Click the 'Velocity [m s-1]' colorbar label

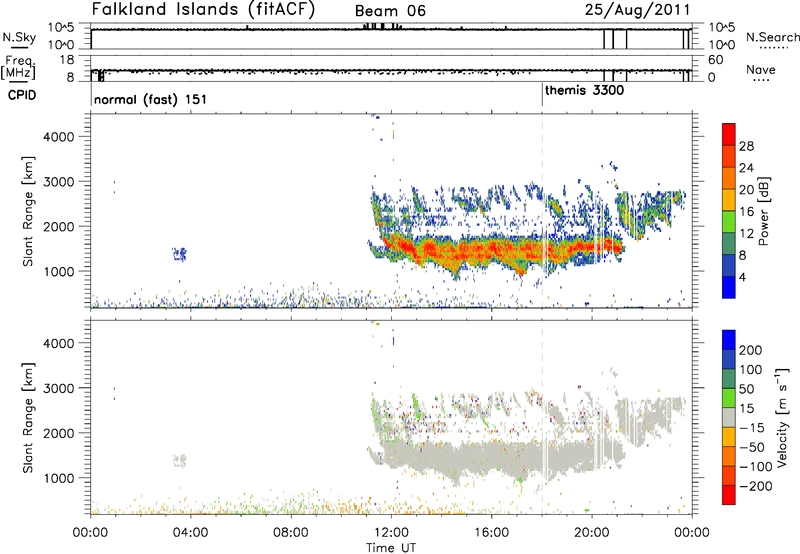click(x=782, y=417)
